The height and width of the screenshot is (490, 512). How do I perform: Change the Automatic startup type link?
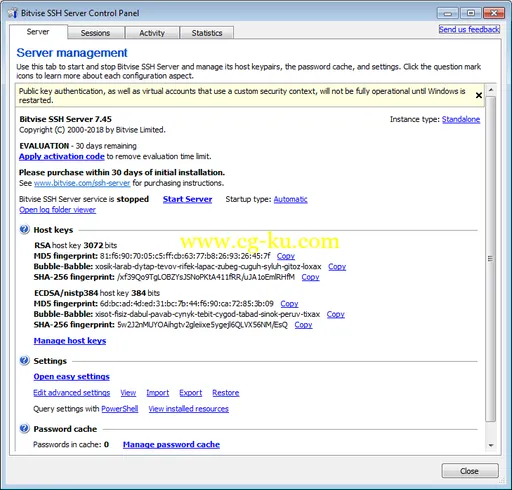pyautogui.click(x=290, y=199)
